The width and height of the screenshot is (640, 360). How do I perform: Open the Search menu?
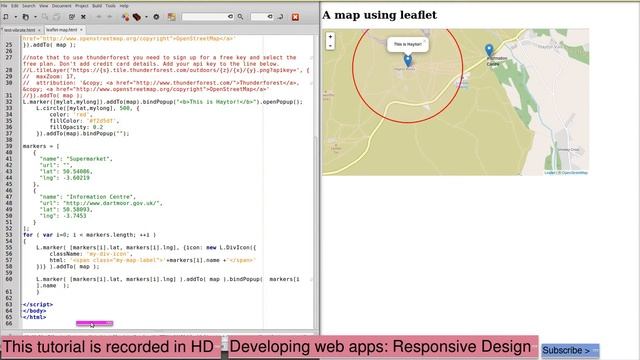pos(29,6)
